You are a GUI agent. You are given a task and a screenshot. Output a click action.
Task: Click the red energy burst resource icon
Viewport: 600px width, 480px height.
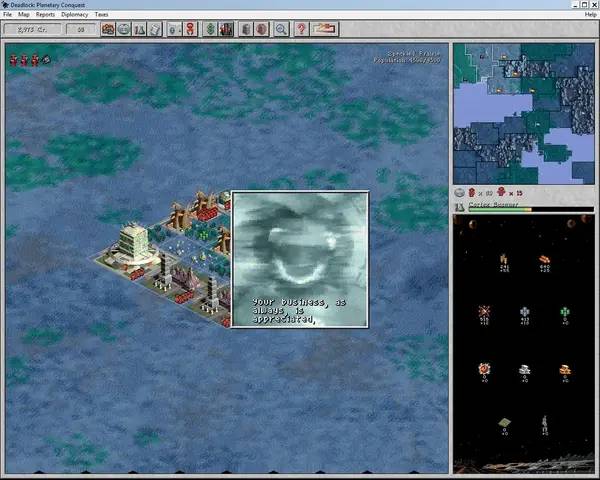pos(484,311)
